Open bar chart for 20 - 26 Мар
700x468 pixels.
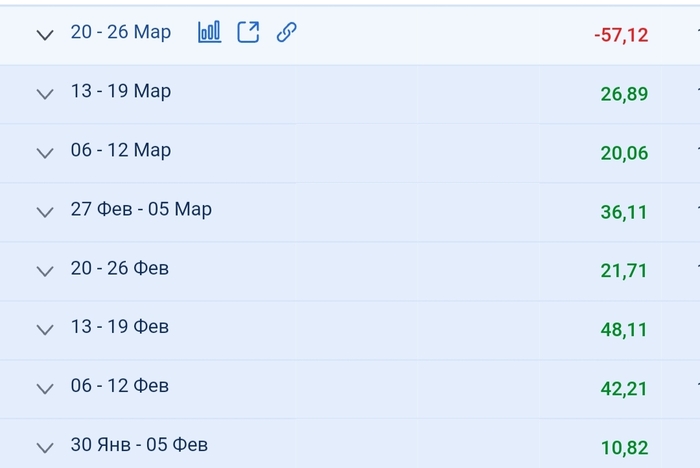point(209,32)
